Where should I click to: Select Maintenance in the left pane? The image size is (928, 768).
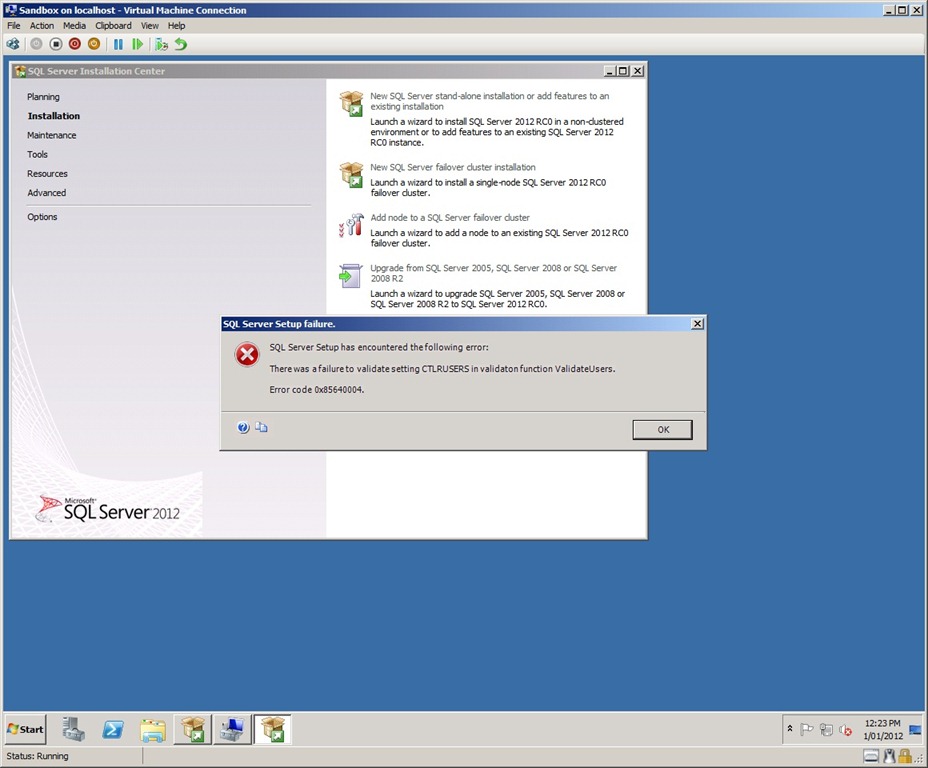coord(52,135)
